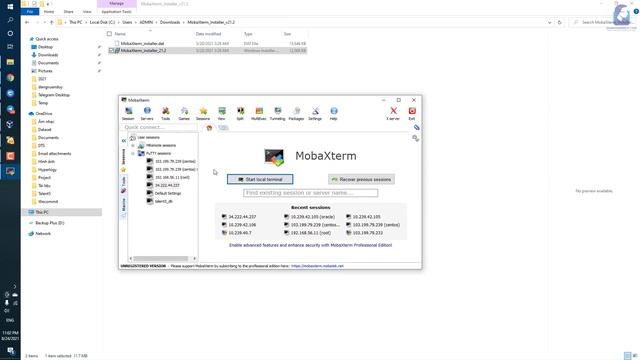Select Downloads under Quick access
The width and height of the screenshot is (640, 360).
click(45, 55)
